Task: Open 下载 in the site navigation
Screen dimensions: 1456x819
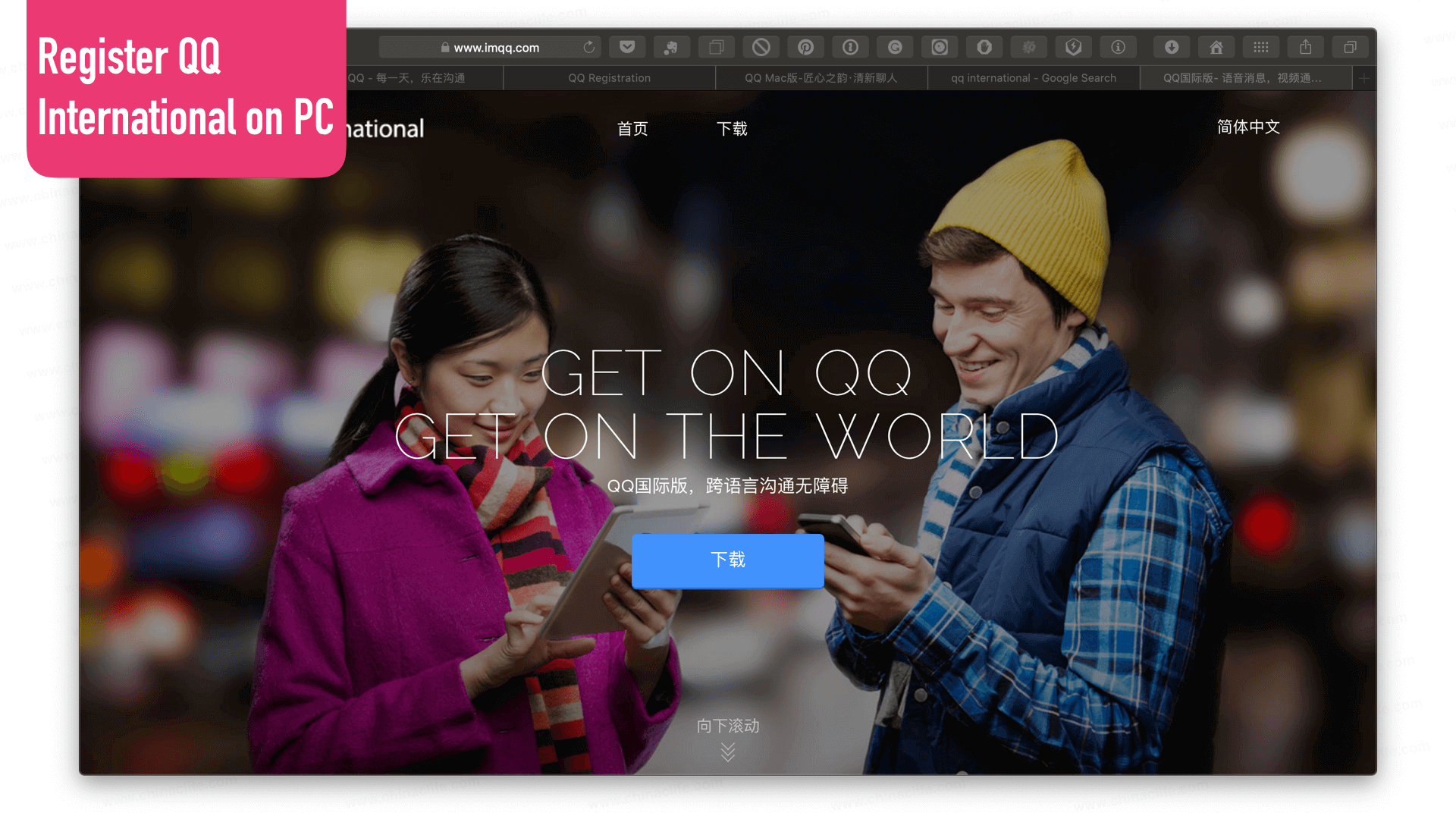Action: (732, 129)
